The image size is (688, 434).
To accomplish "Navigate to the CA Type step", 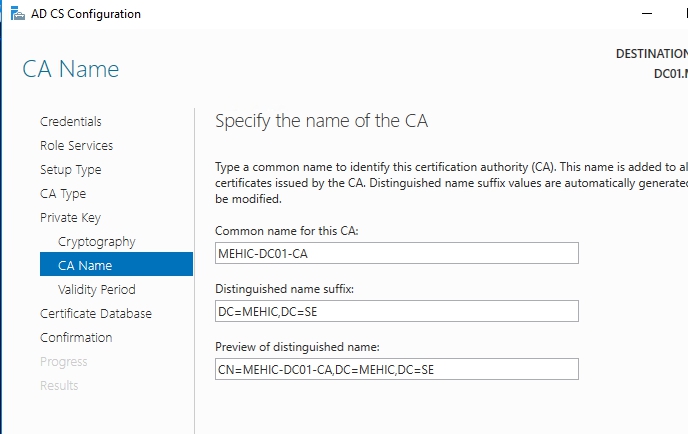I will click(x=63, y=194).
